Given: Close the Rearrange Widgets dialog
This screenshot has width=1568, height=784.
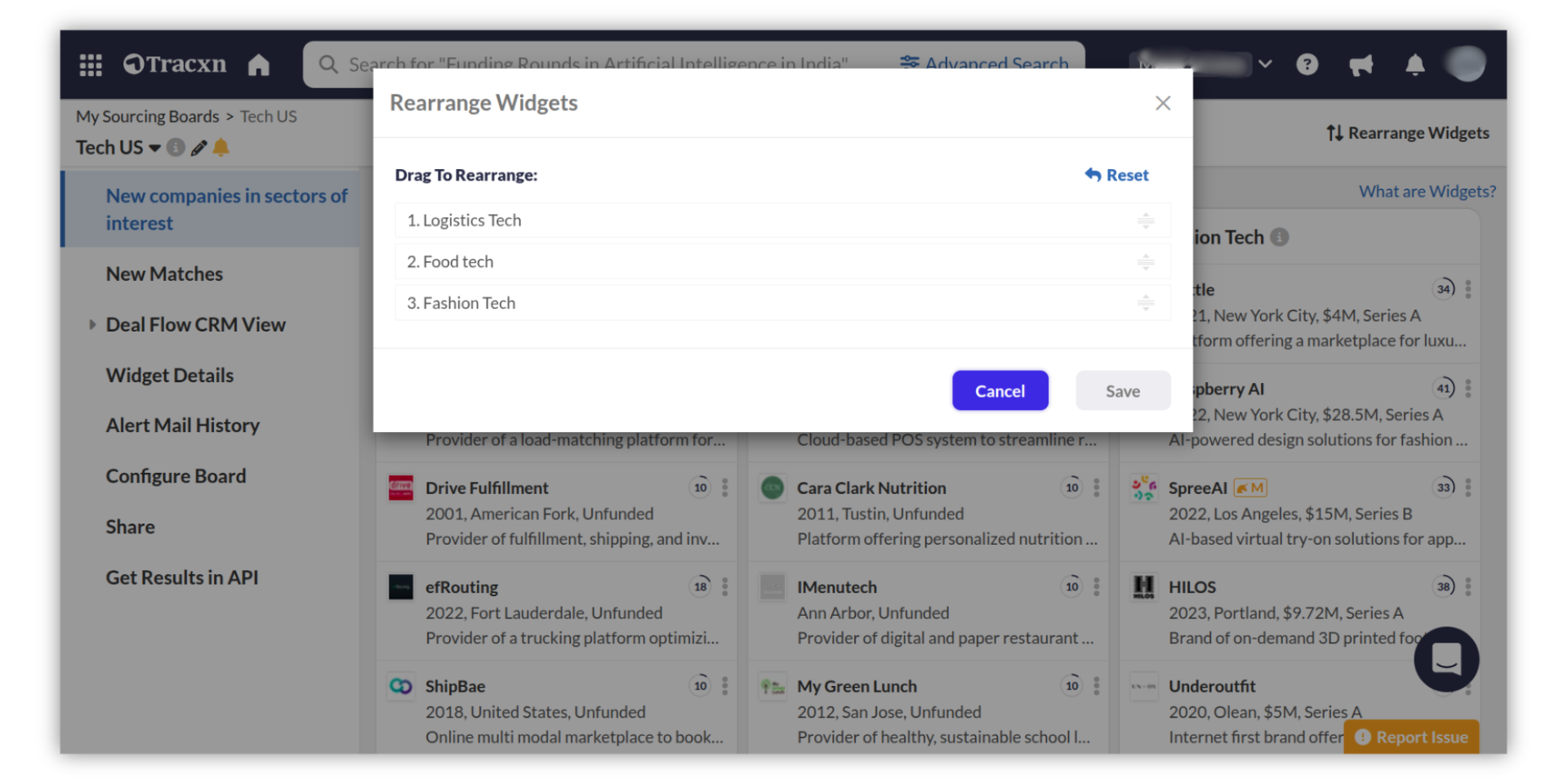Looking at the screenshot, I should pos(1163,103).
